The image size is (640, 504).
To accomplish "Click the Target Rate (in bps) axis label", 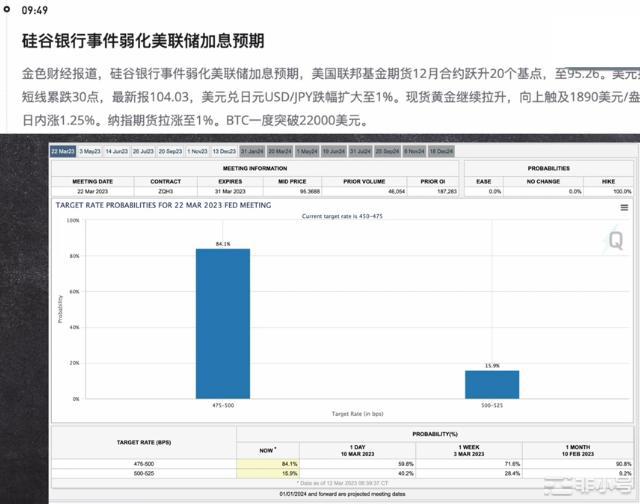I will point(358,414).
